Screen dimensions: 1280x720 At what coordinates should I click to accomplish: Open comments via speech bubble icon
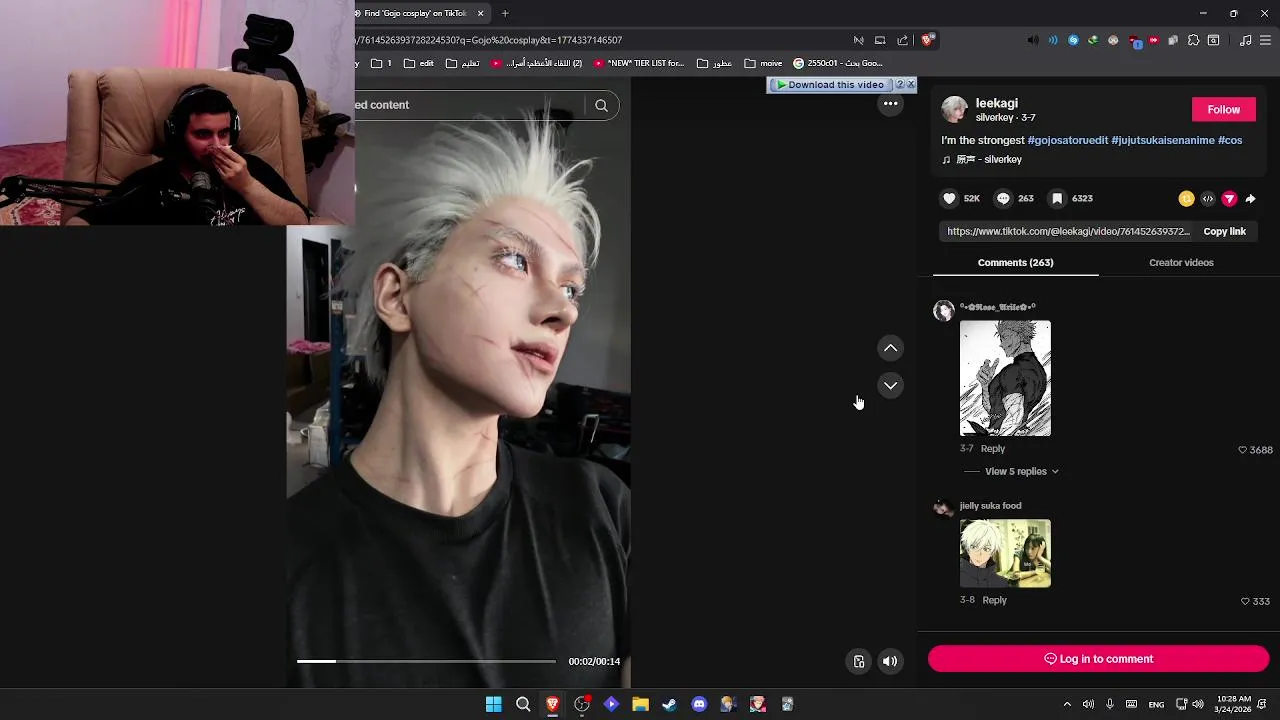tap(1003, 199)
